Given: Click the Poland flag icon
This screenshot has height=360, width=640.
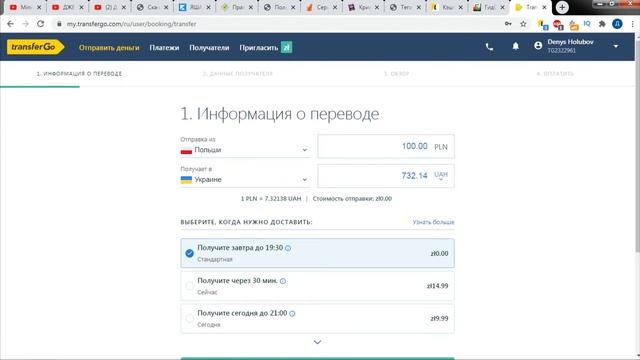Looking at the screenshot, I should coord(186,150).
